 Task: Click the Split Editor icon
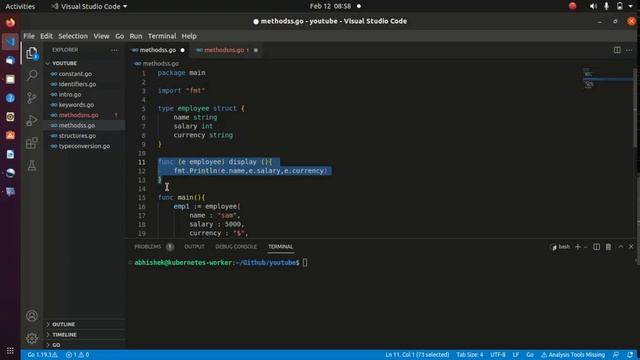click(617, 50)
